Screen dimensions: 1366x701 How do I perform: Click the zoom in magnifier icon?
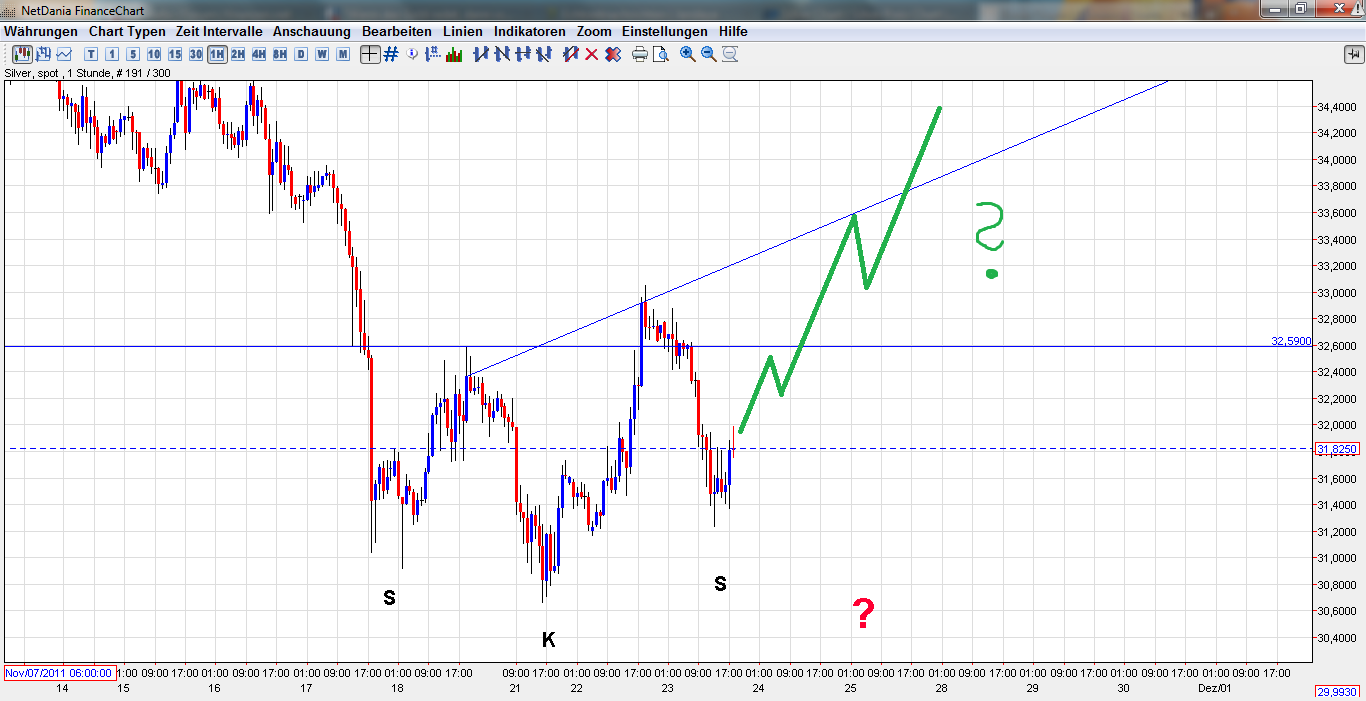686,55
